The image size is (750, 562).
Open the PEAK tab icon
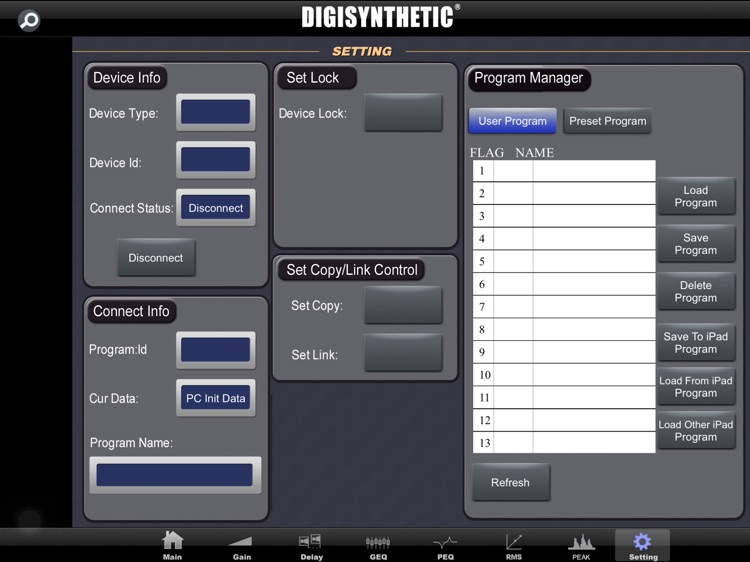pyautogui.click(x=581, y=546)
